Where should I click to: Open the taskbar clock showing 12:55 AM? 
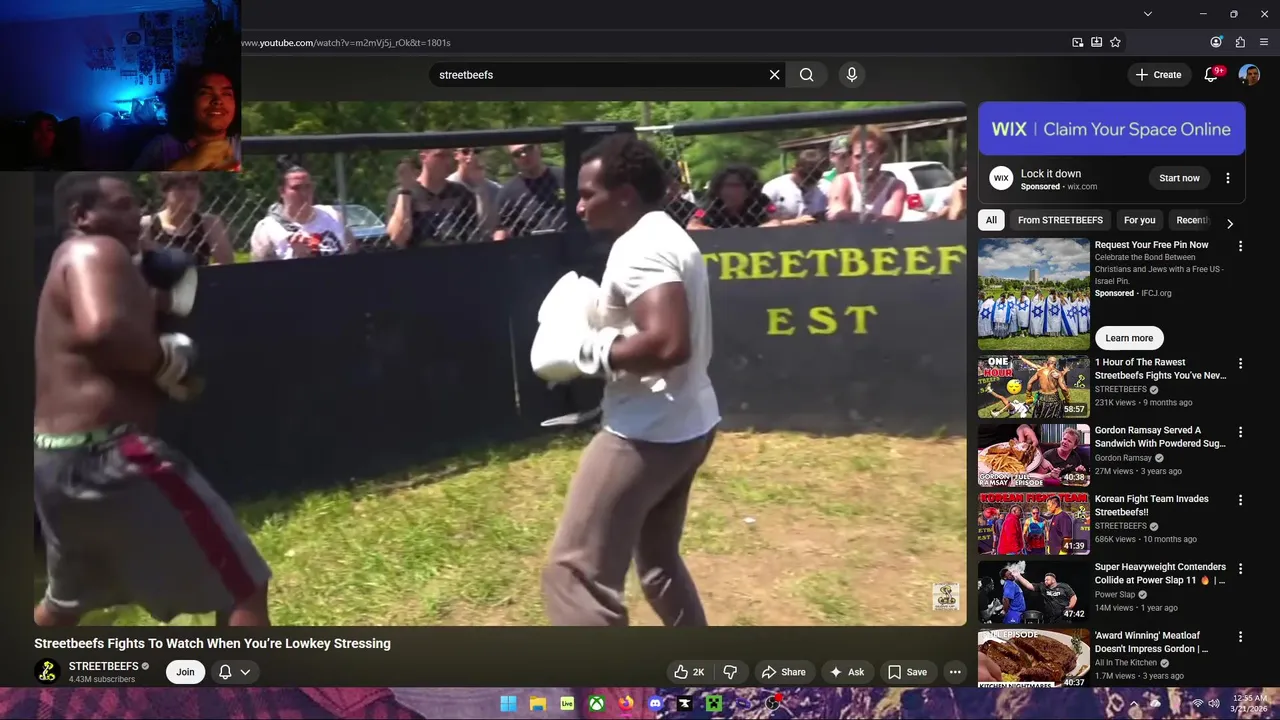(x=1250, y=703)
